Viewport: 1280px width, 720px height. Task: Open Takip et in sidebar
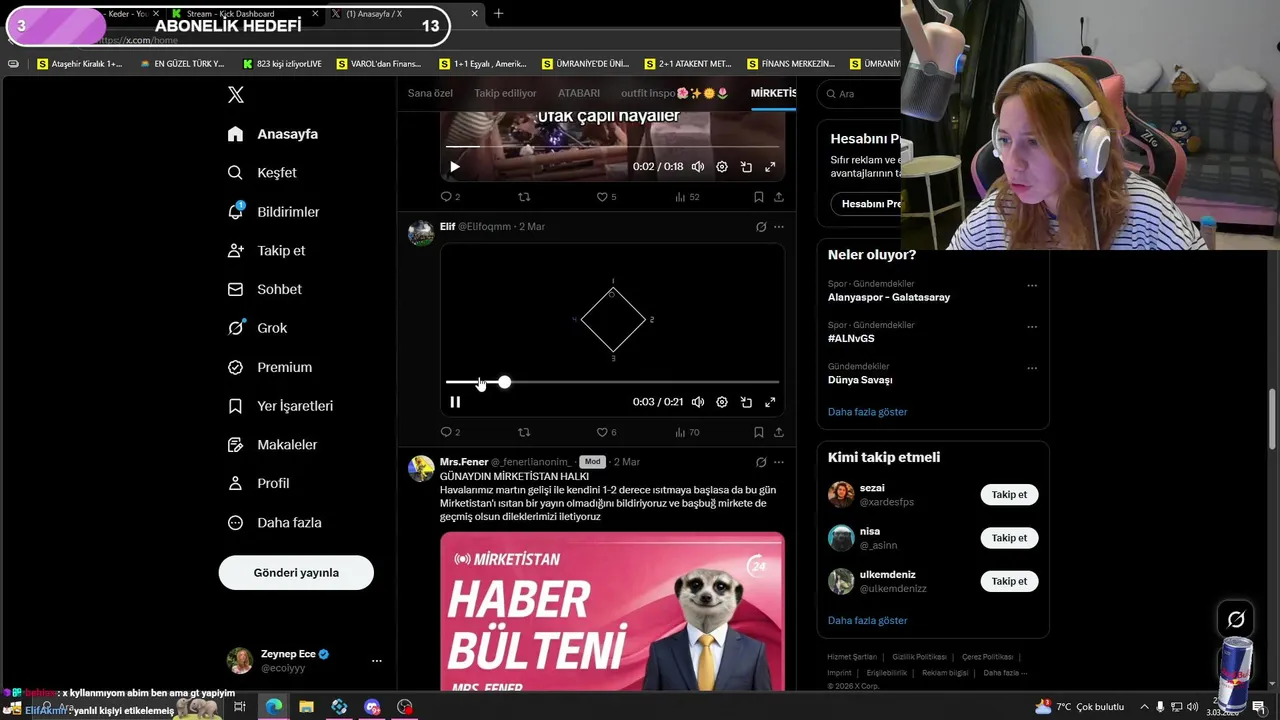(x=266, y=251)
